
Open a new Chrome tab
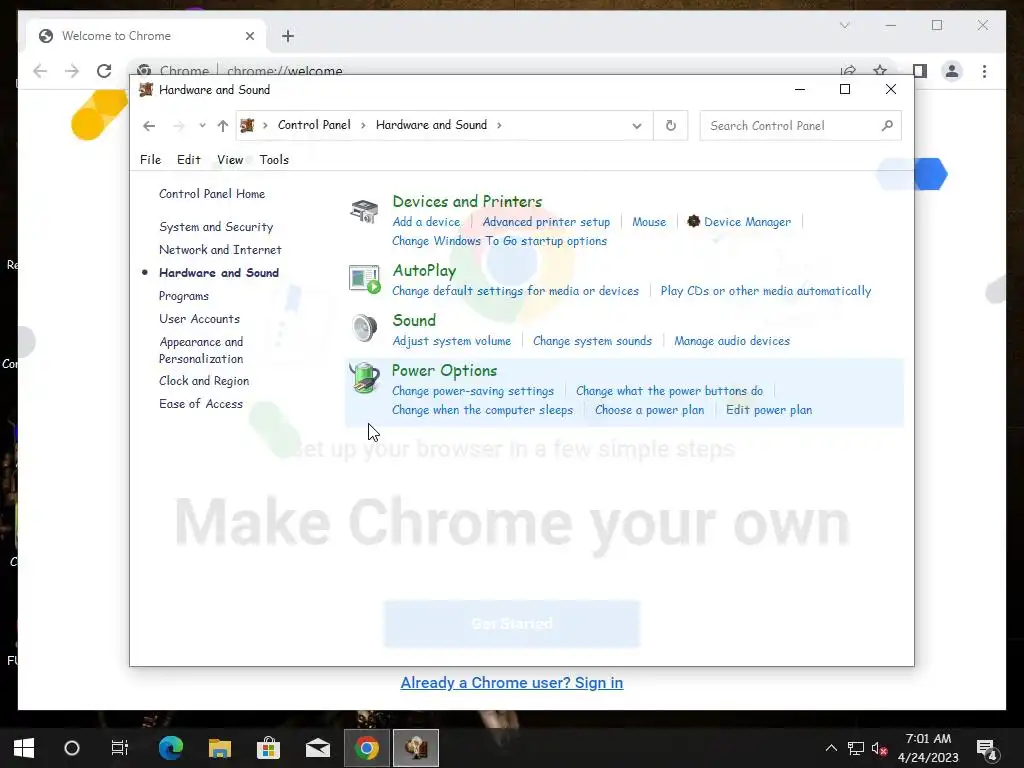coord(288,36)
